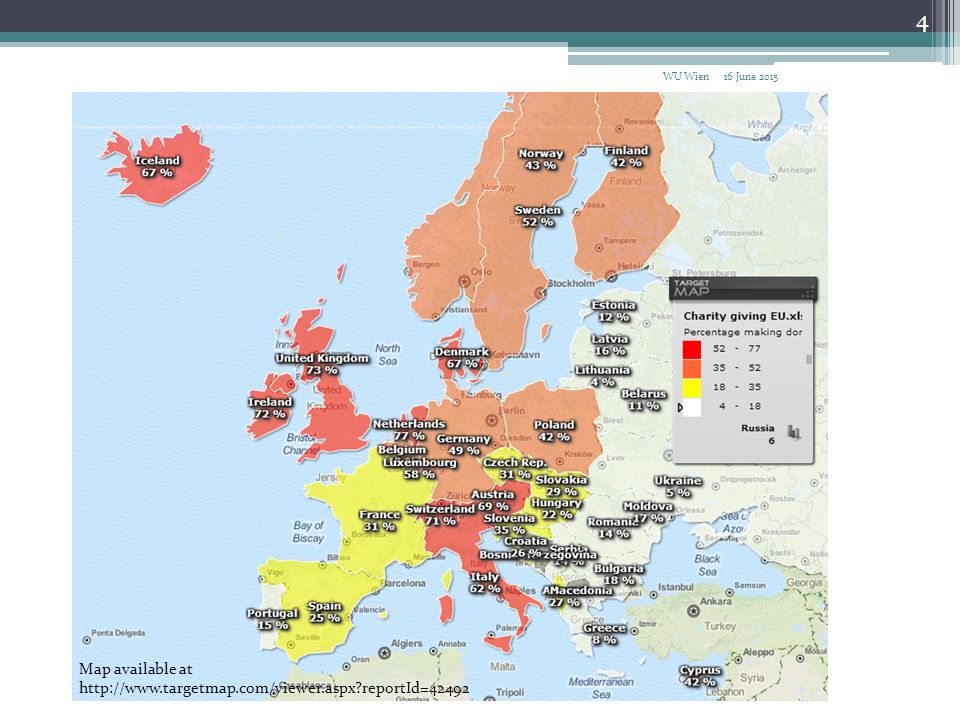The width and height of the screenshot is (960, 720).
Task: Click the slide number 4
Action: 921,24
